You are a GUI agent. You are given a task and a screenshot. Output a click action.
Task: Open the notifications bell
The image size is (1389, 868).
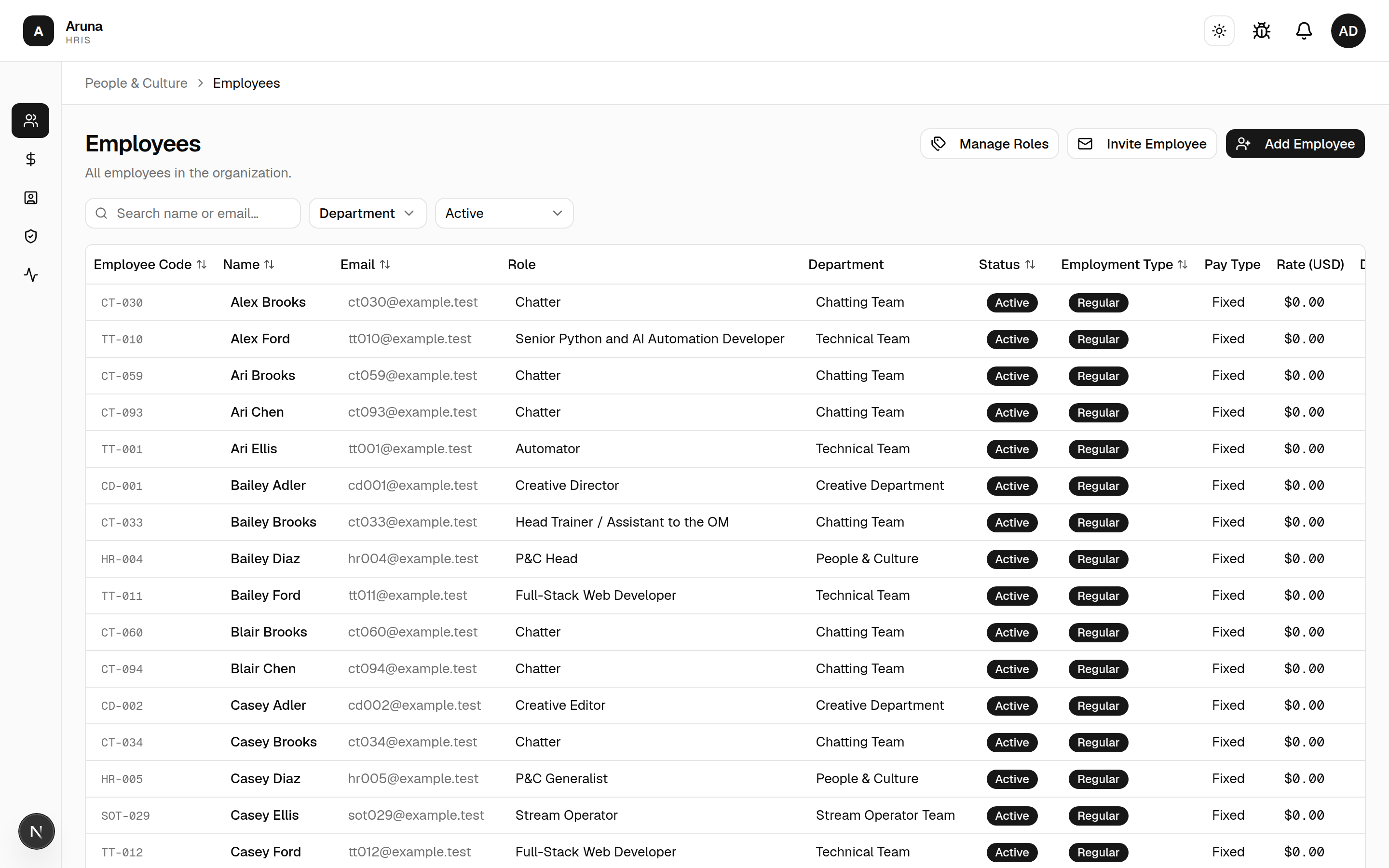(1304, 31)
